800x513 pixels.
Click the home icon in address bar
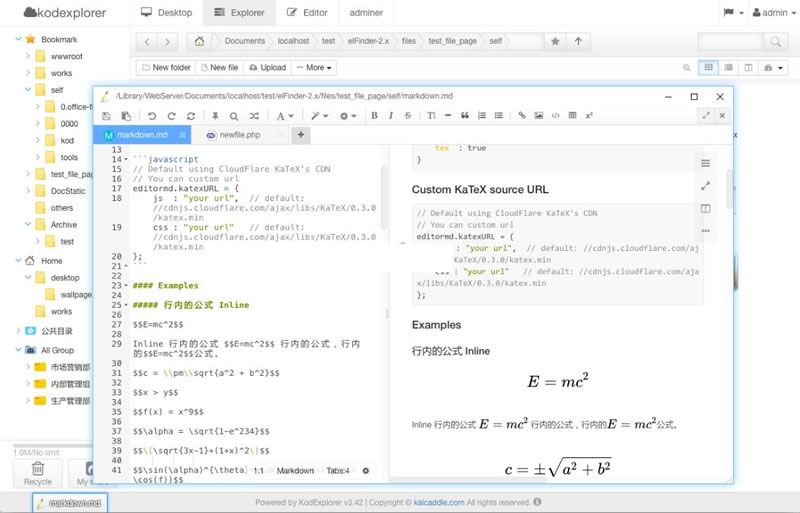pos(201,41)
